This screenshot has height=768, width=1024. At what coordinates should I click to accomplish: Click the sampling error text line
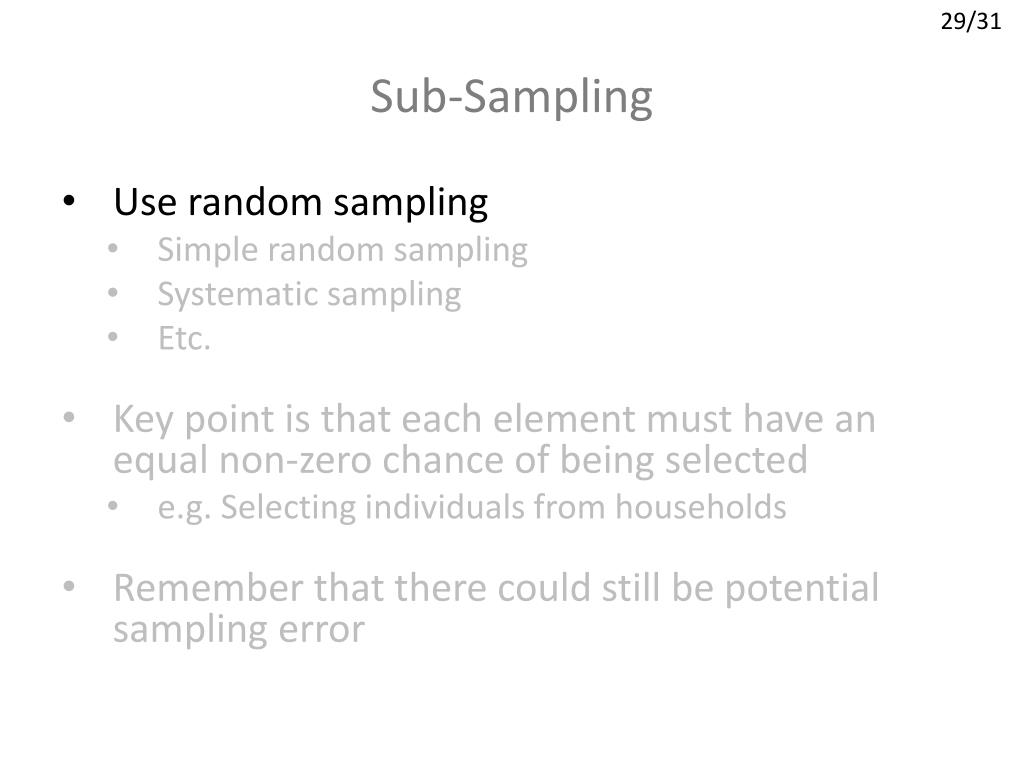[x=239, y=630]
